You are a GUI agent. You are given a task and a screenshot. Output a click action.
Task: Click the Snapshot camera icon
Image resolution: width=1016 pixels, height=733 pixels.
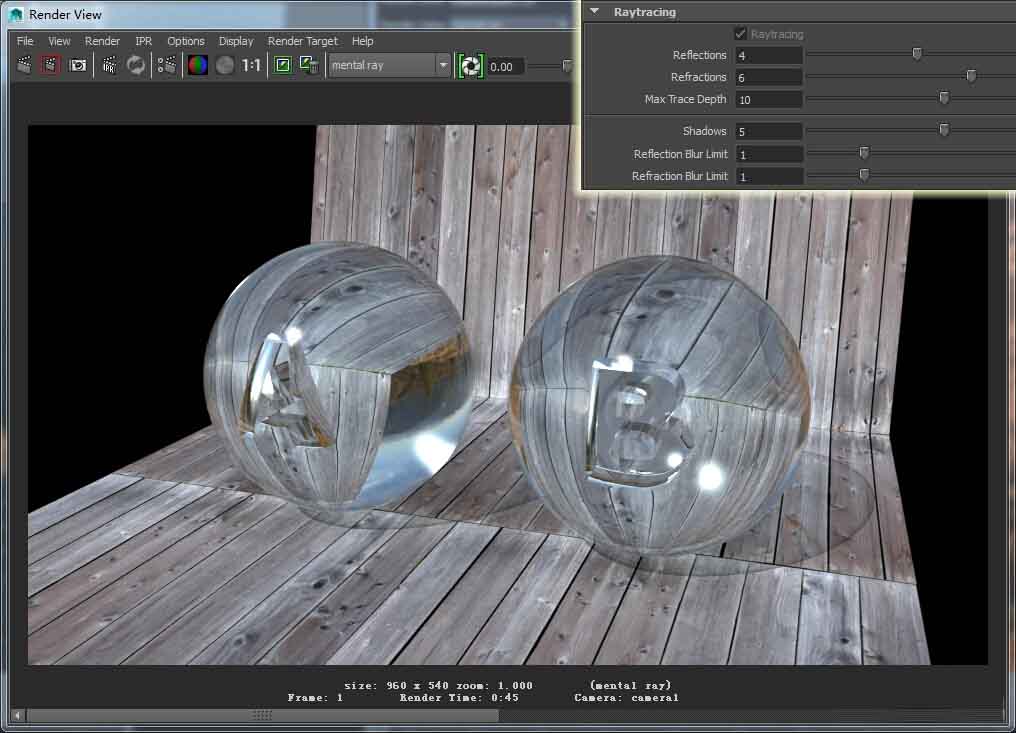[78, 65]
